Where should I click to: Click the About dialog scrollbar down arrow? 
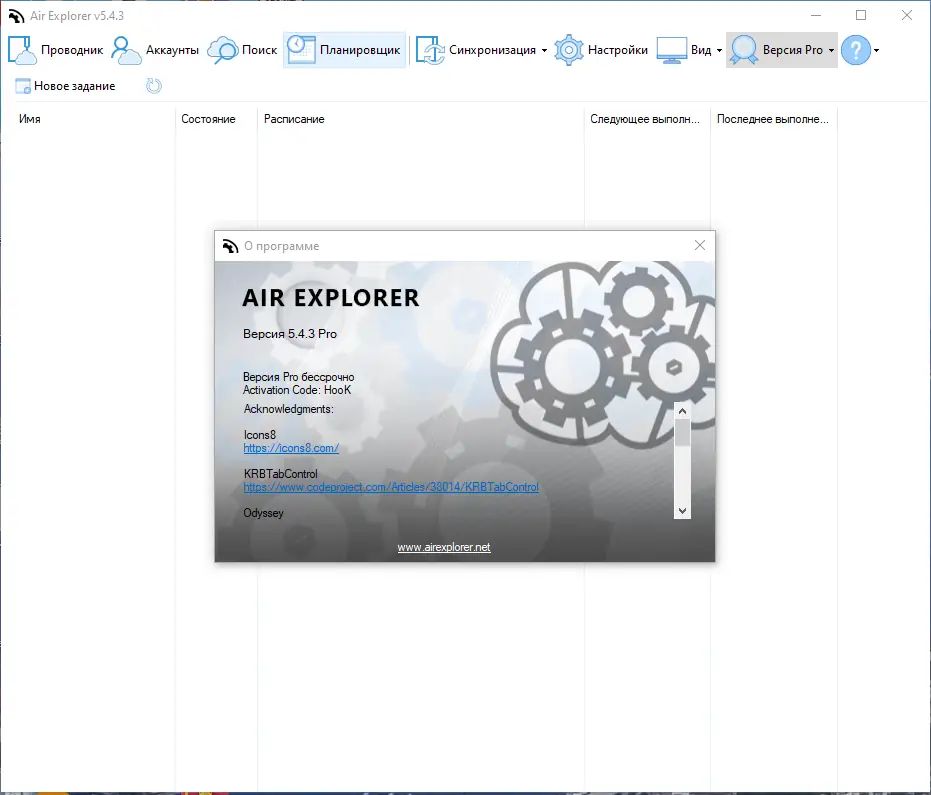(x=682, y=510)
